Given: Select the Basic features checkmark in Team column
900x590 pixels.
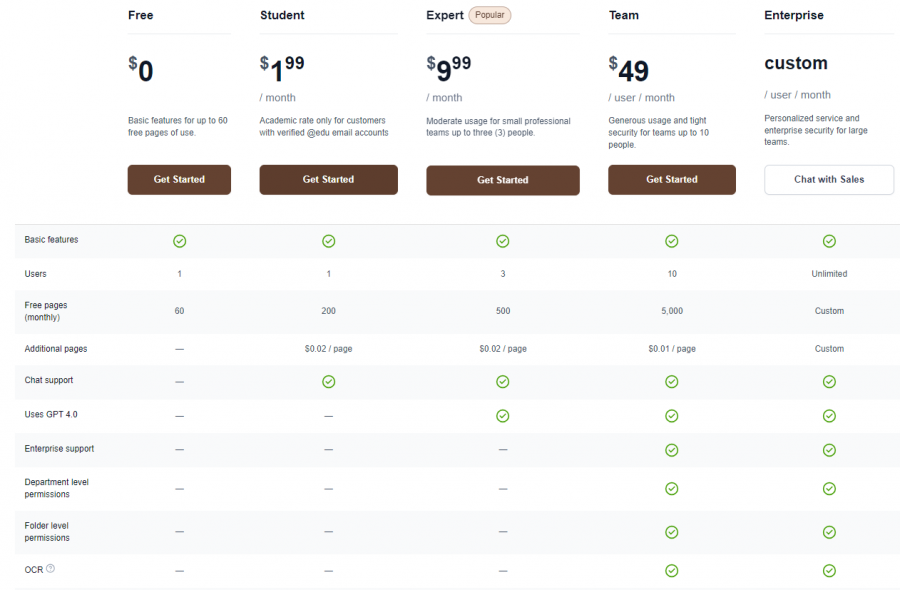Looking at the screenshot, I should point(671,241).
